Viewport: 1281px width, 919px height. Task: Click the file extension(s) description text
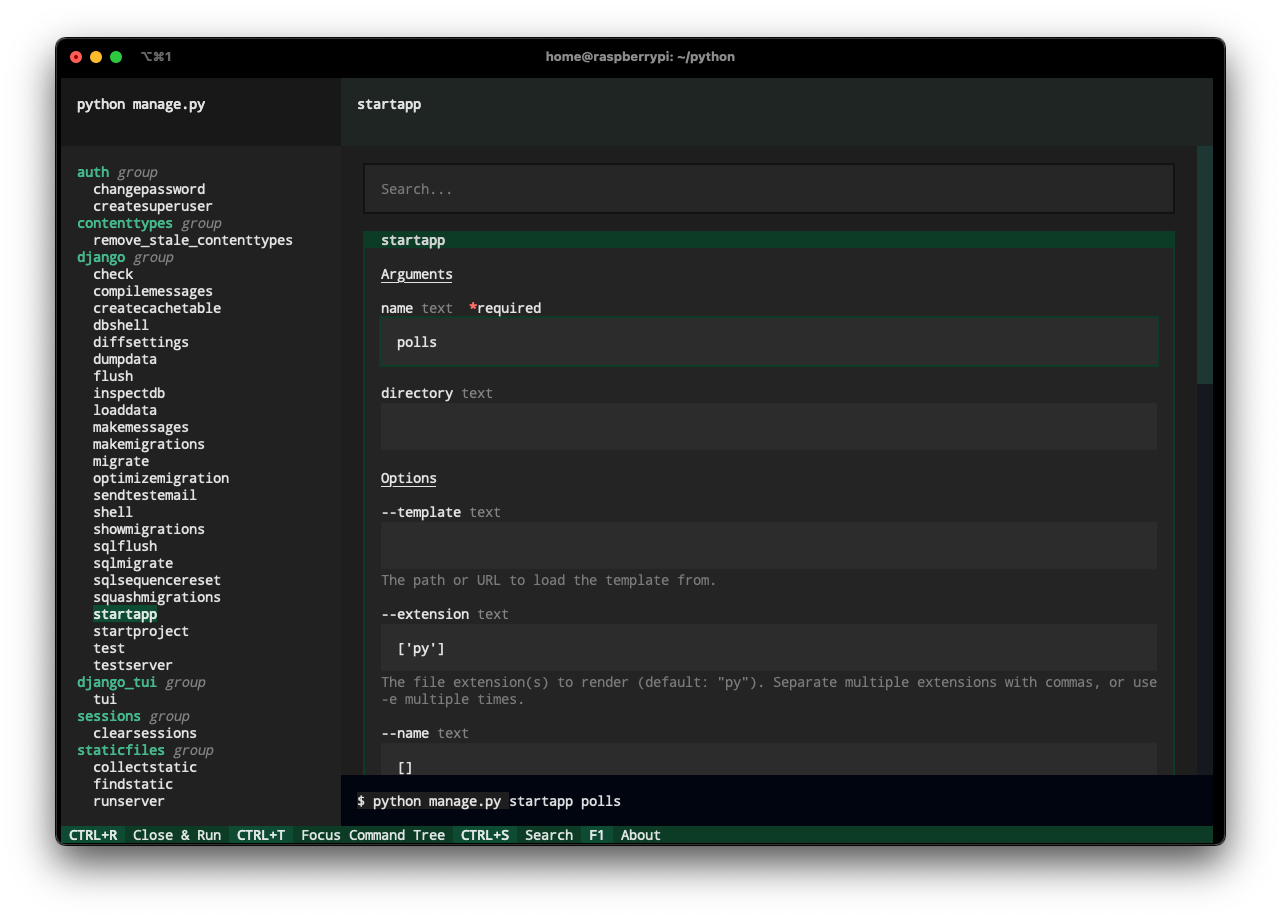769,690
